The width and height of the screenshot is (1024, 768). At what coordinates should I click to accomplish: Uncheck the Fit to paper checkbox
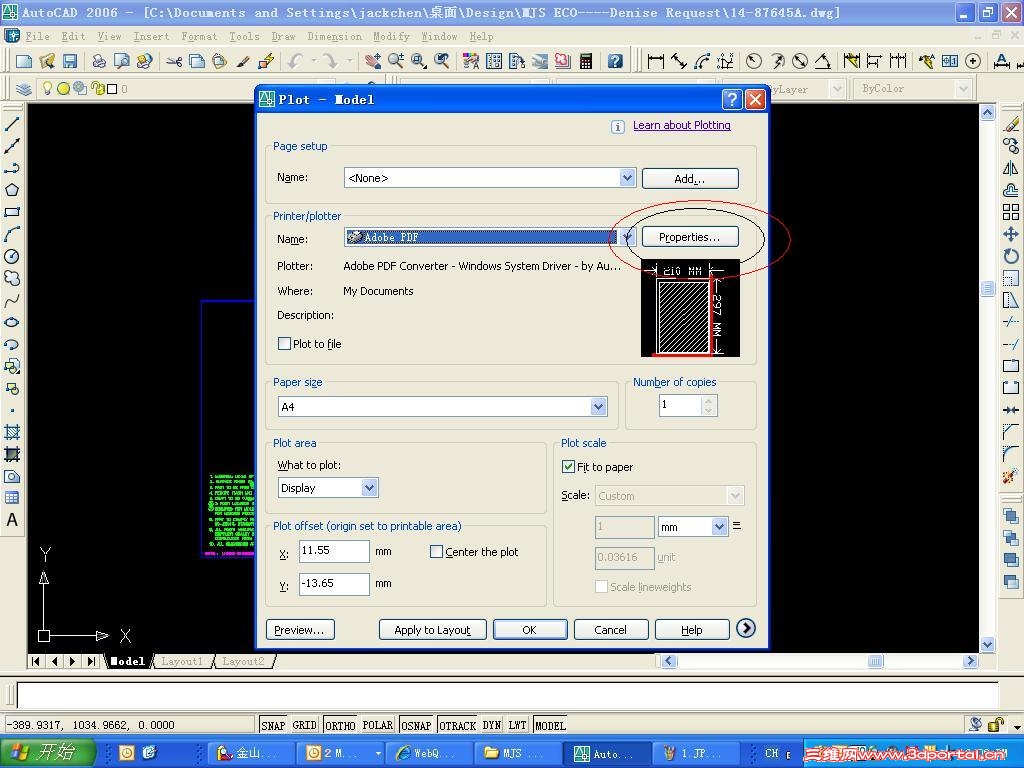point(569,467)
